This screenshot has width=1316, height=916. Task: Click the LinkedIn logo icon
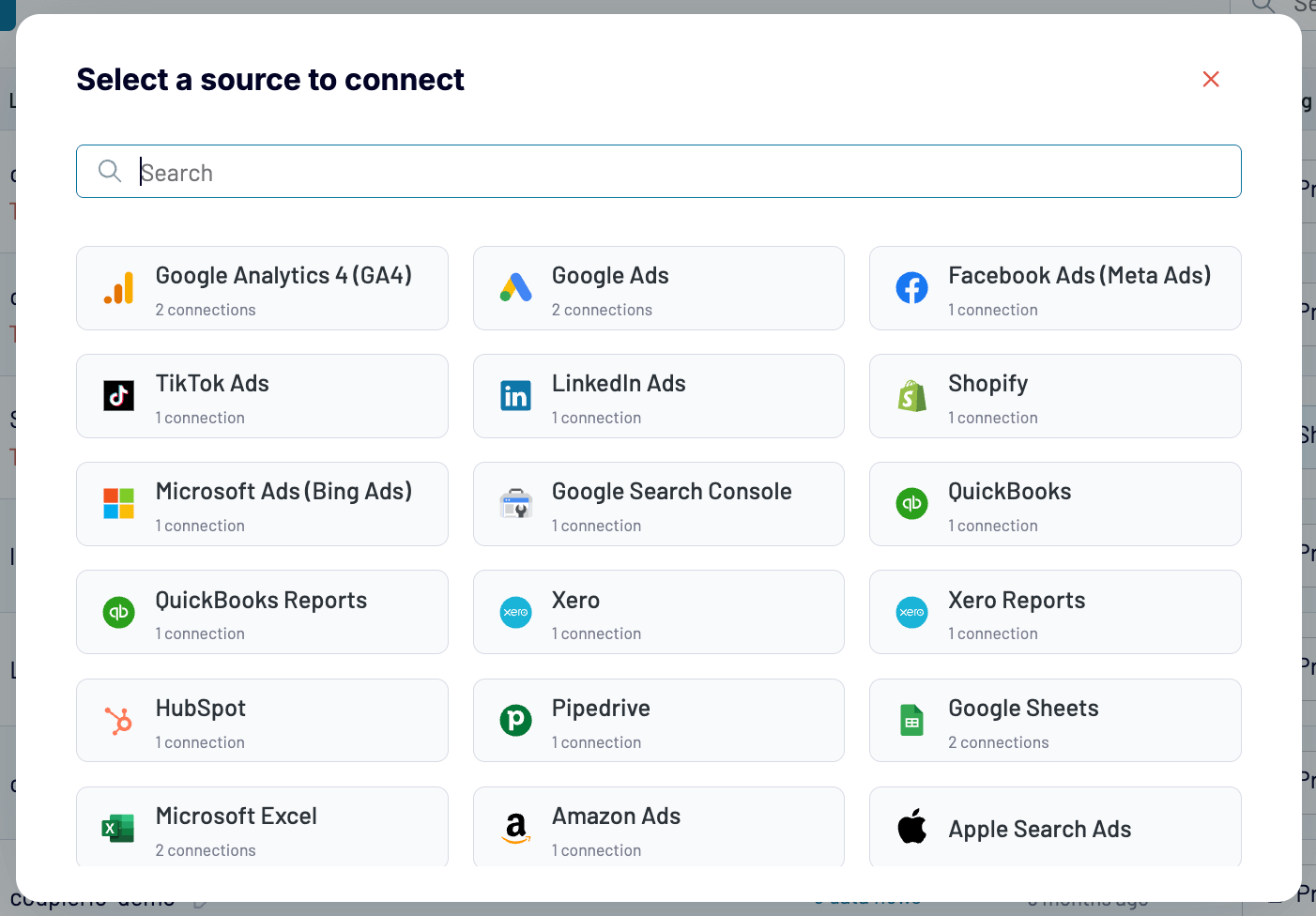[515, 396]
